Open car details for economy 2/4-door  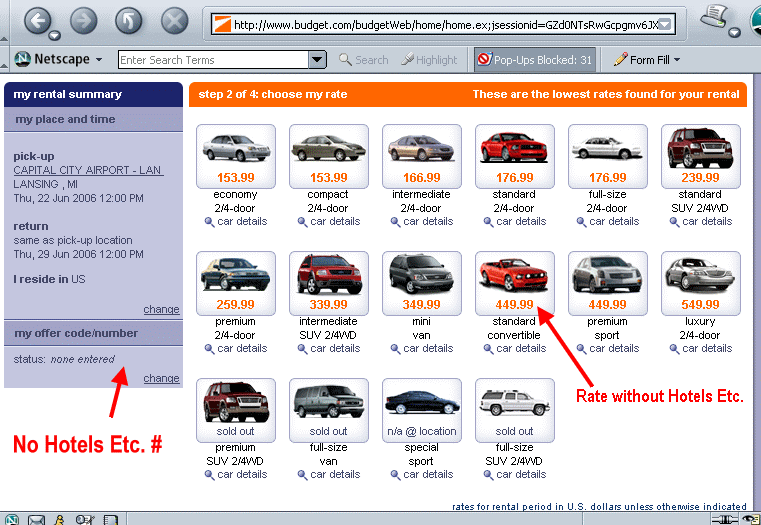click(236, 222)
